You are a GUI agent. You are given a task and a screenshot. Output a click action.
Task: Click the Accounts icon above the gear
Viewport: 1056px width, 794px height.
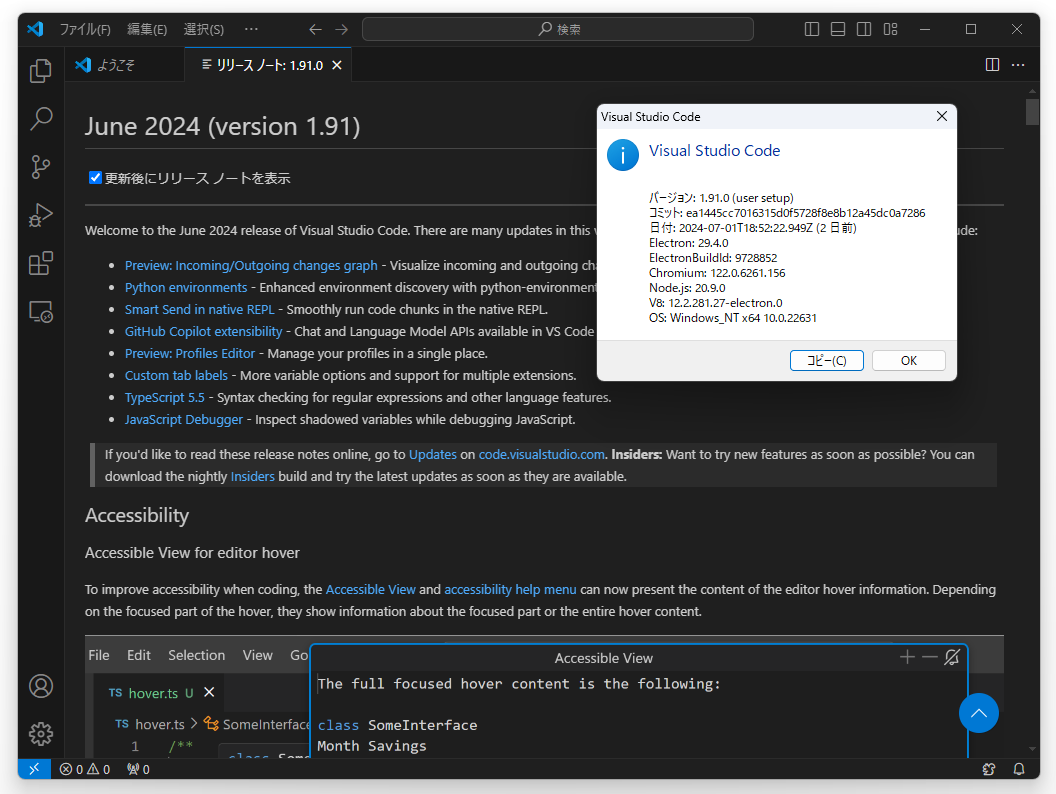pos(40,686)
